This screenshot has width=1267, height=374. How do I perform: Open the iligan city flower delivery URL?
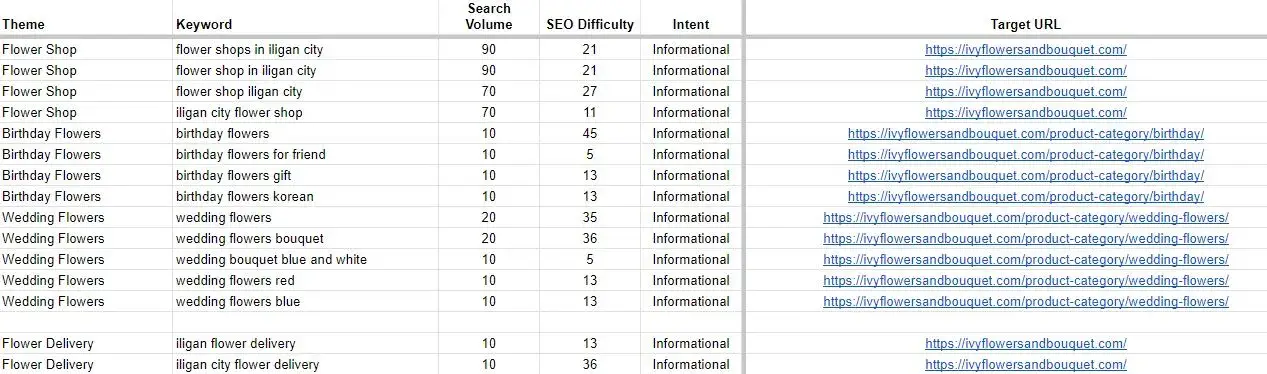1025,364
